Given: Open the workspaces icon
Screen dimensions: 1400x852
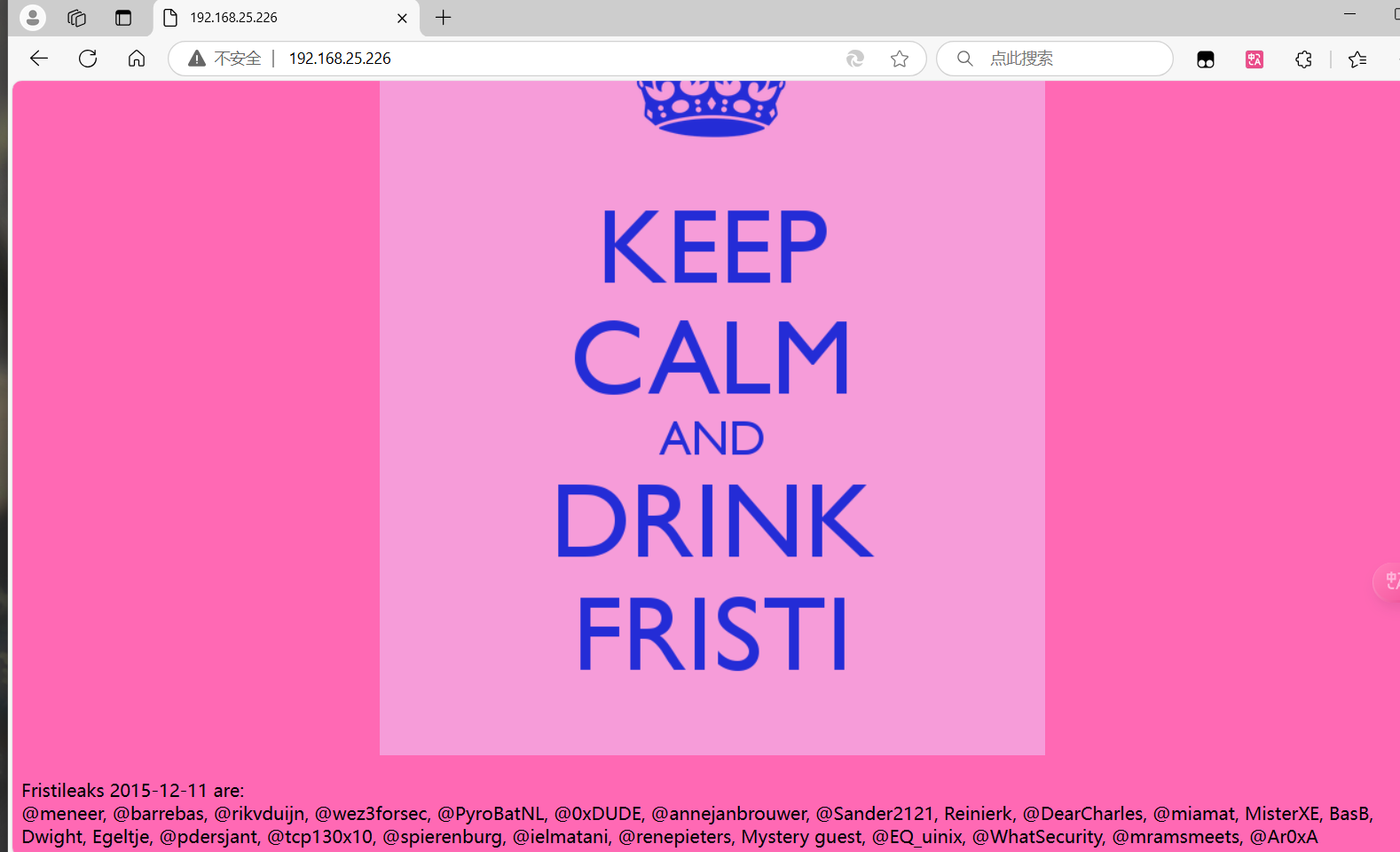Looking at the screenshot, I should point(77,18).
